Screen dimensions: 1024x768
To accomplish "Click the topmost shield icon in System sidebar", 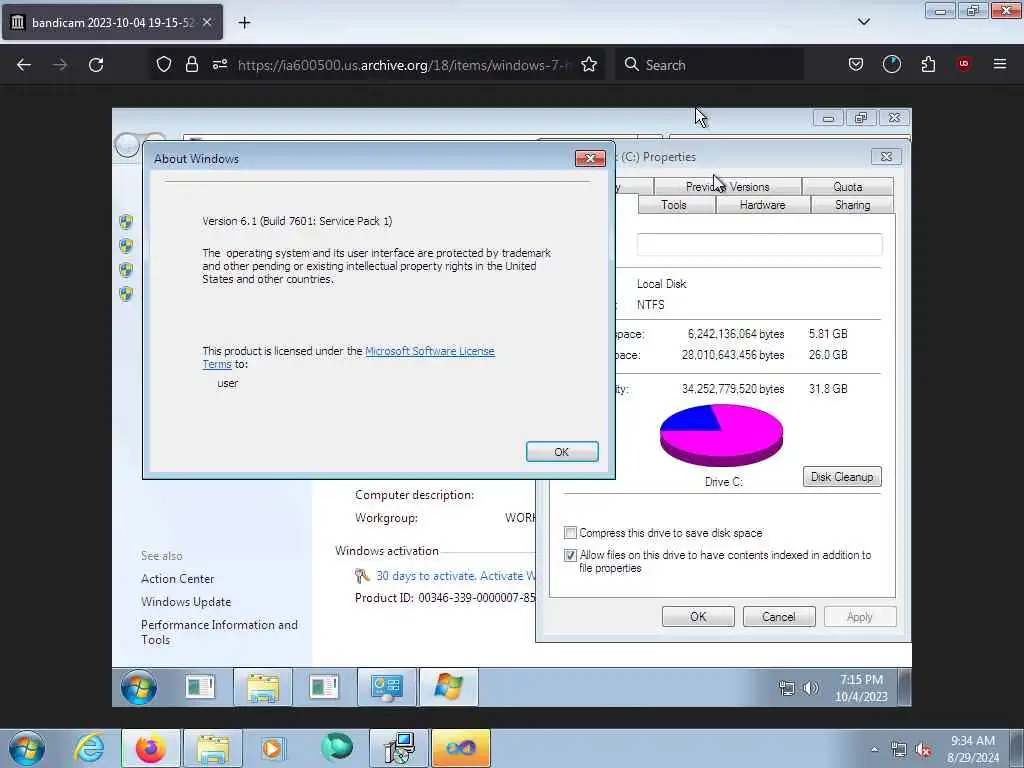I will [126, 222].
